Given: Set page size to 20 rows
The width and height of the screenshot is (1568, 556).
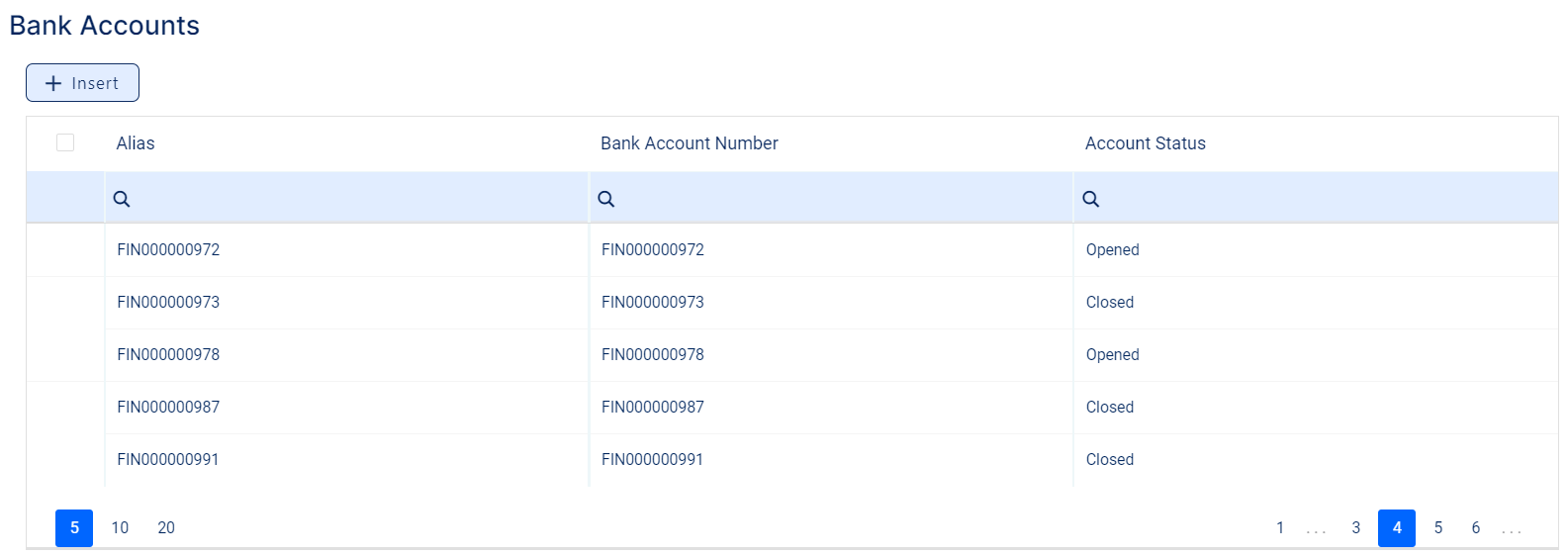Looking at the screenshot, I should click(166, 528).
